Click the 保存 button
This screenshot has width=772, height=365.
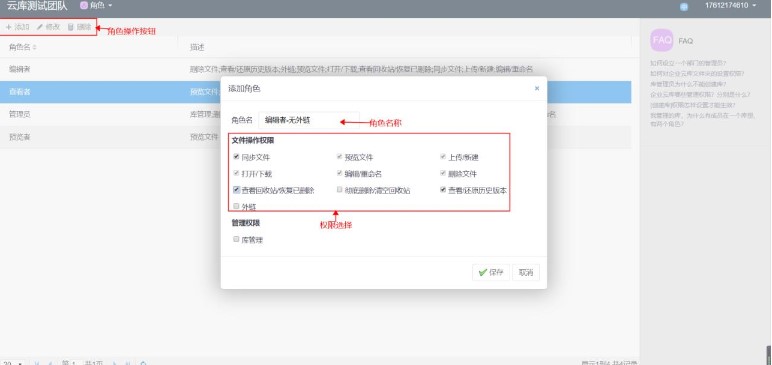pyautogui.click(x=491, y=272)
